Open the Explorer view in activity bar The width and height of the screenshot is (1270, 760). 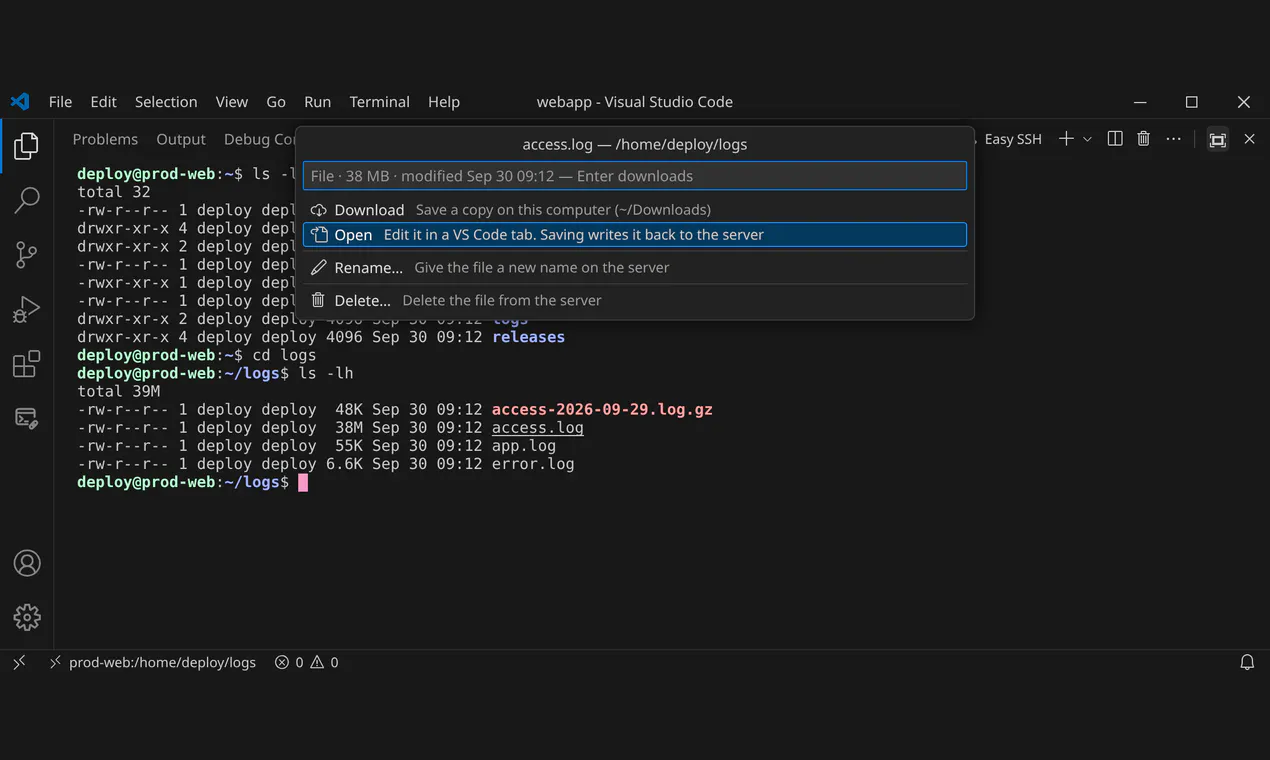pos(27,146)
